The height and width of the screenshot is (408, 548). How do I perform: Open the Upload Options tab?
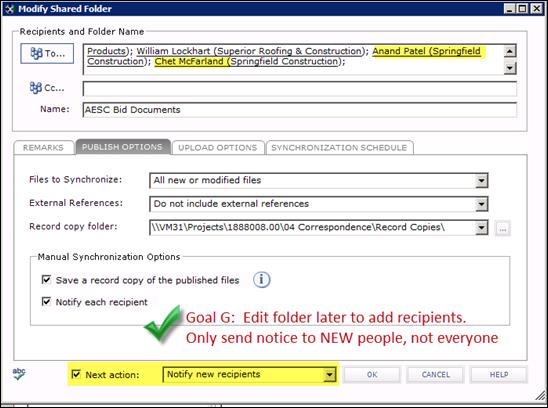(218, 148)
